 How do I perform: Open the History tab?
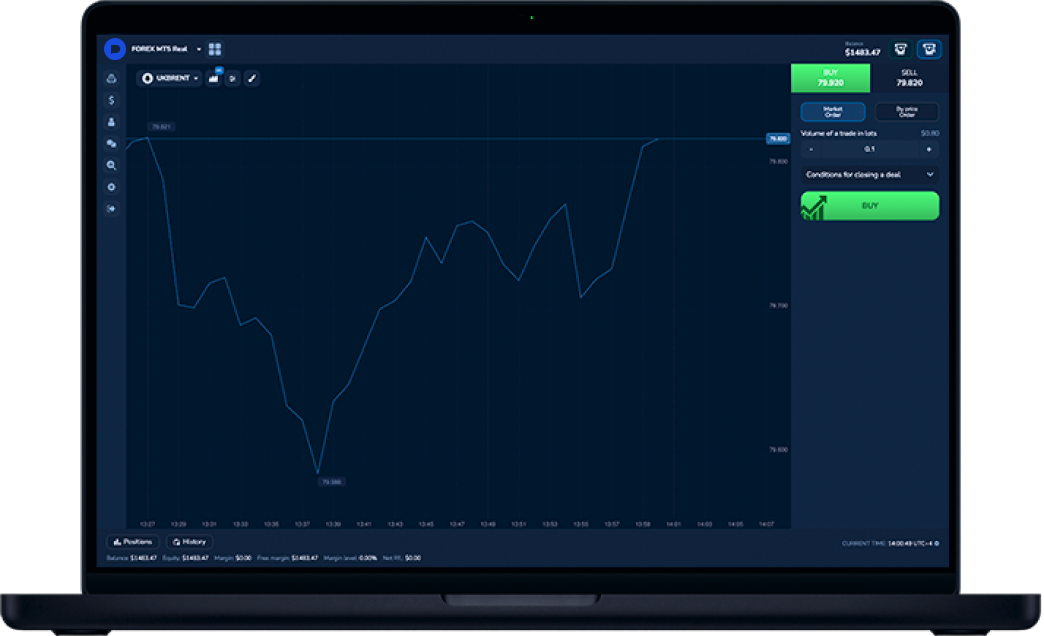(x=189, y=542)
